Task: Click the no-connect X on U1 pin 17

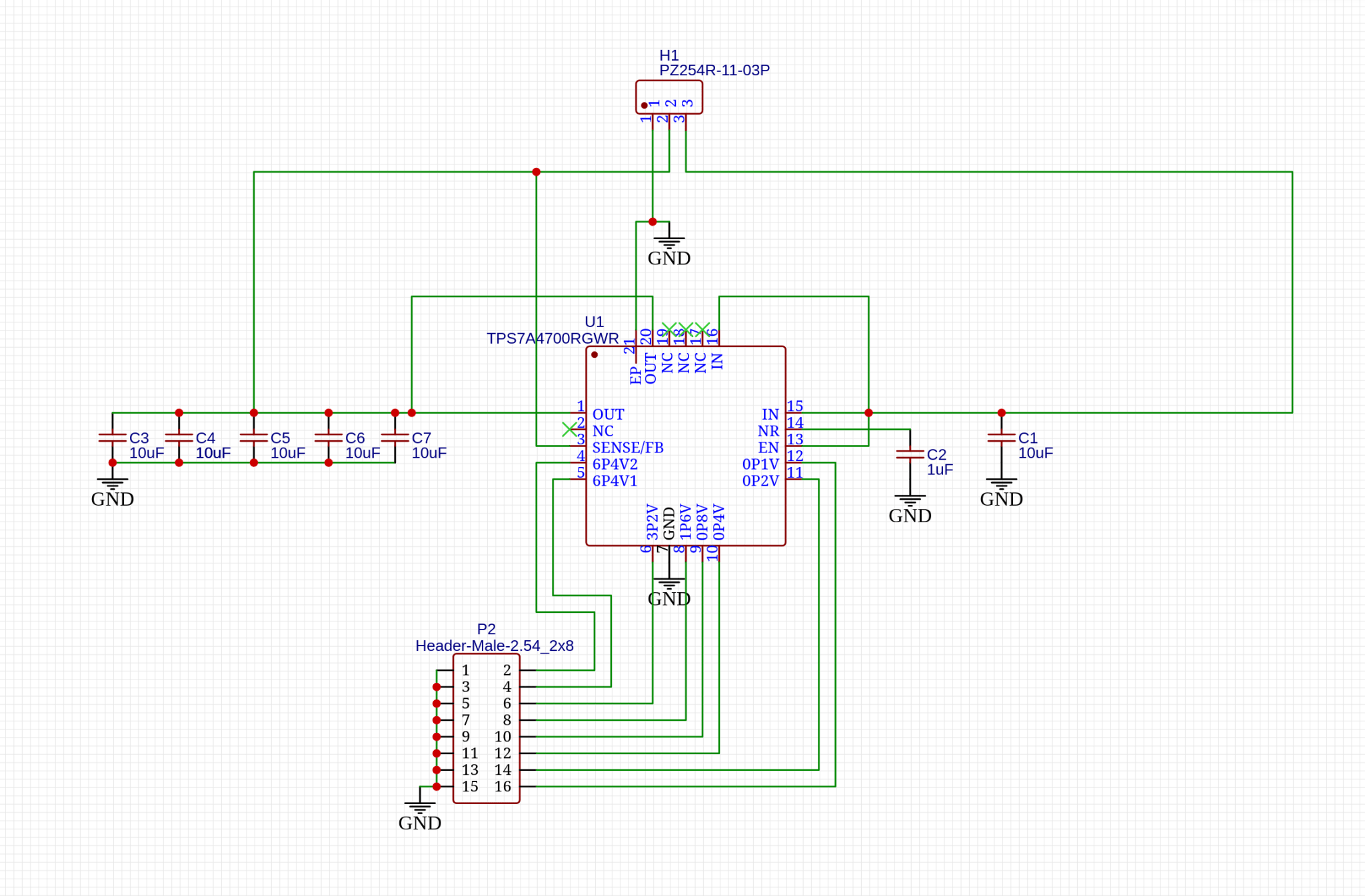Action: click(x=702, y=329)
